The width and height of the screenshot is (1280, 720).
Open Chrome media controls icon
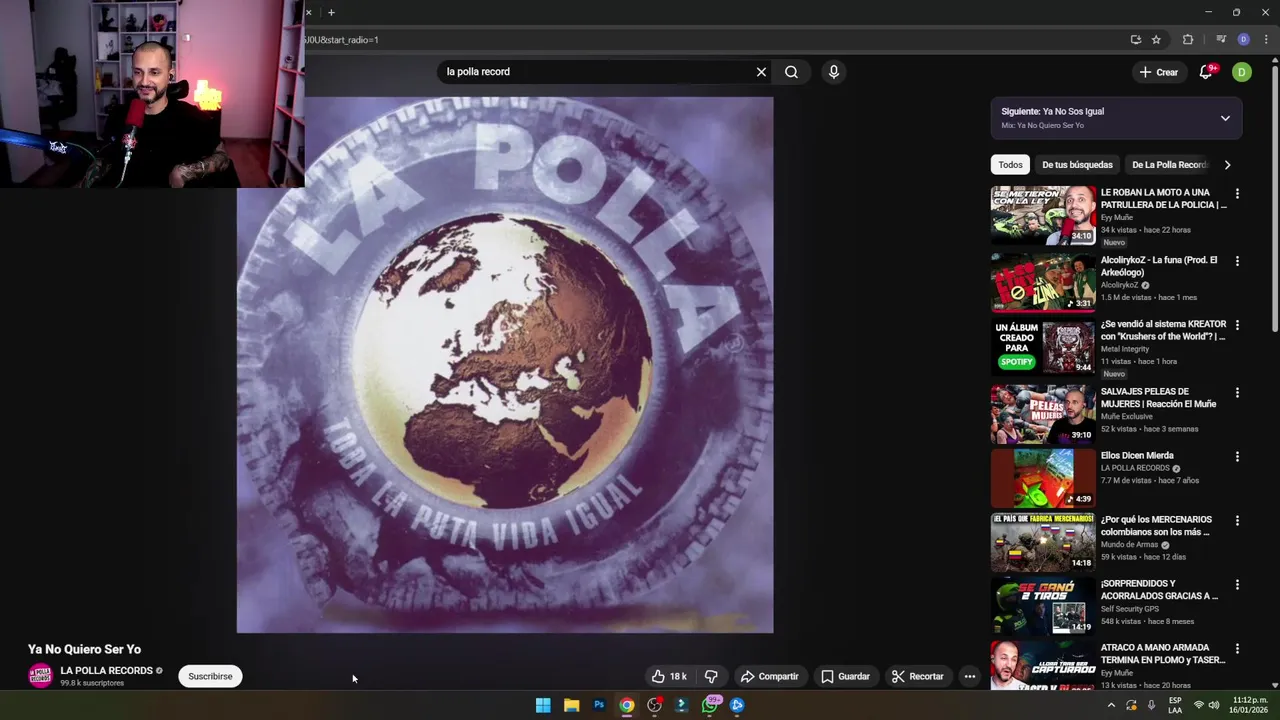(x=1221, y=40)
